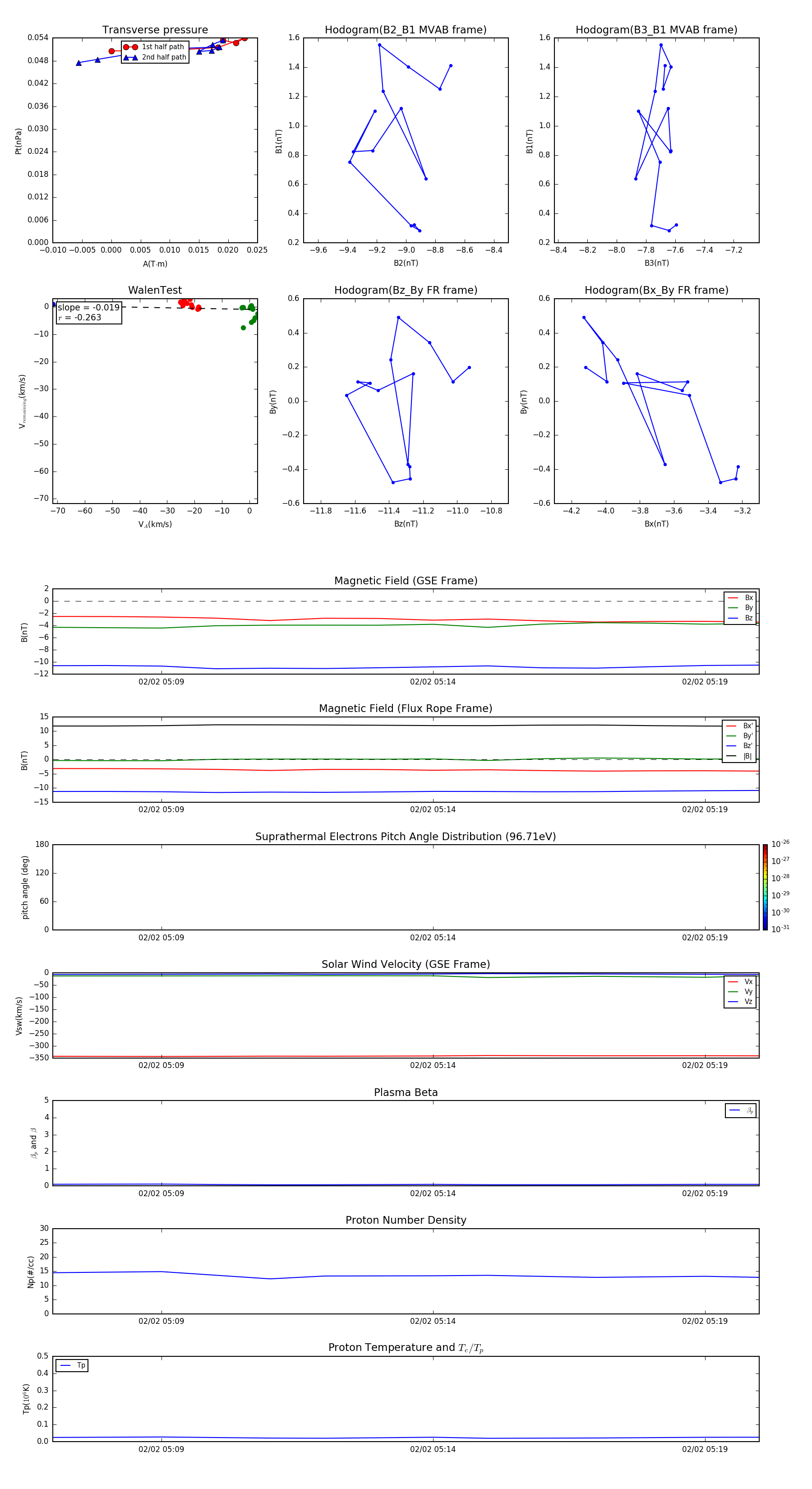Viewport: 812px width, 1489px height.
Task: Click the Walen test x-axis label V_A(km/s)
Action: coord(155,524)
